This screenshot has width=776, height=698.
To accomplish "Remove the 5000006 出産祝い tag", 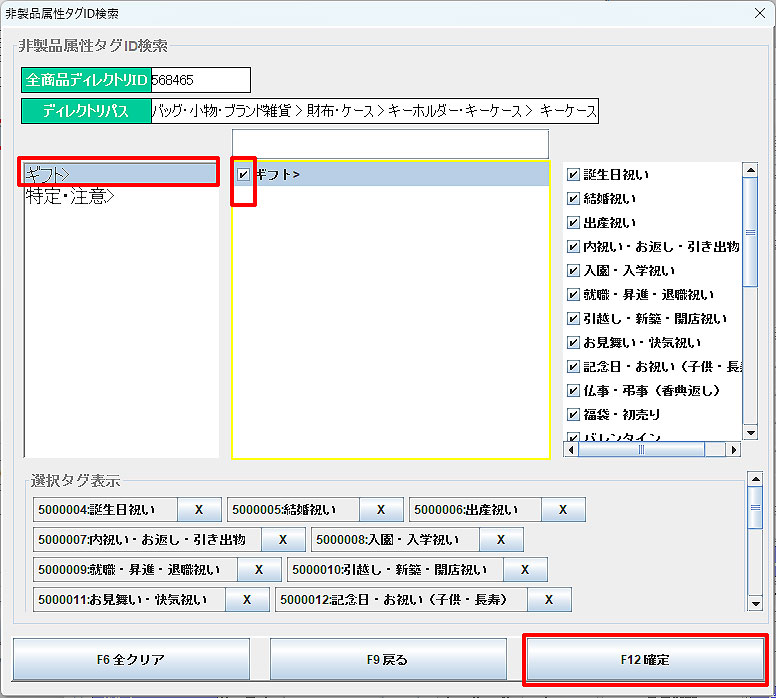I will [x=563, y=510].
